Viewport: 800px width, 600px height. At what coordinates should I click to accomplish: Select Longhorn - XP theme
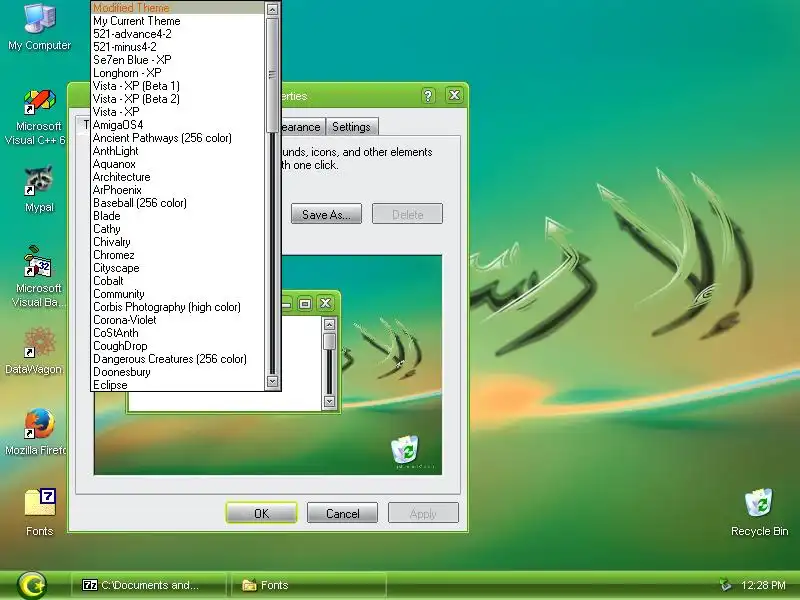tap(178, 73)
